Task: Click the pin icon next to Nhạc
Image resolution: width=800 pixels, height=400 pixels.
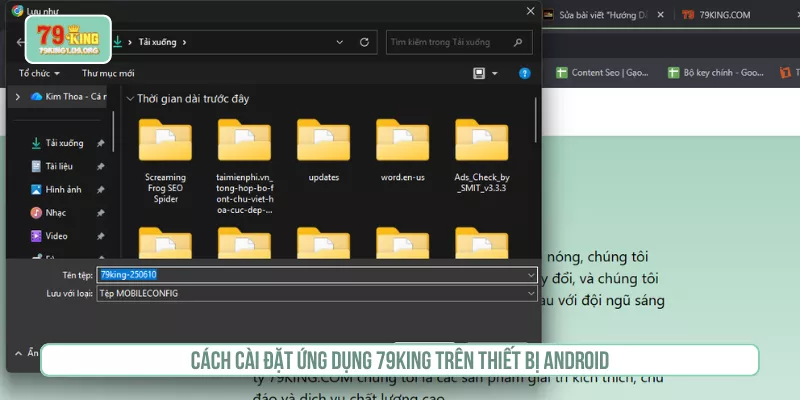Action: pyautogui.click(x=101, y=213)
